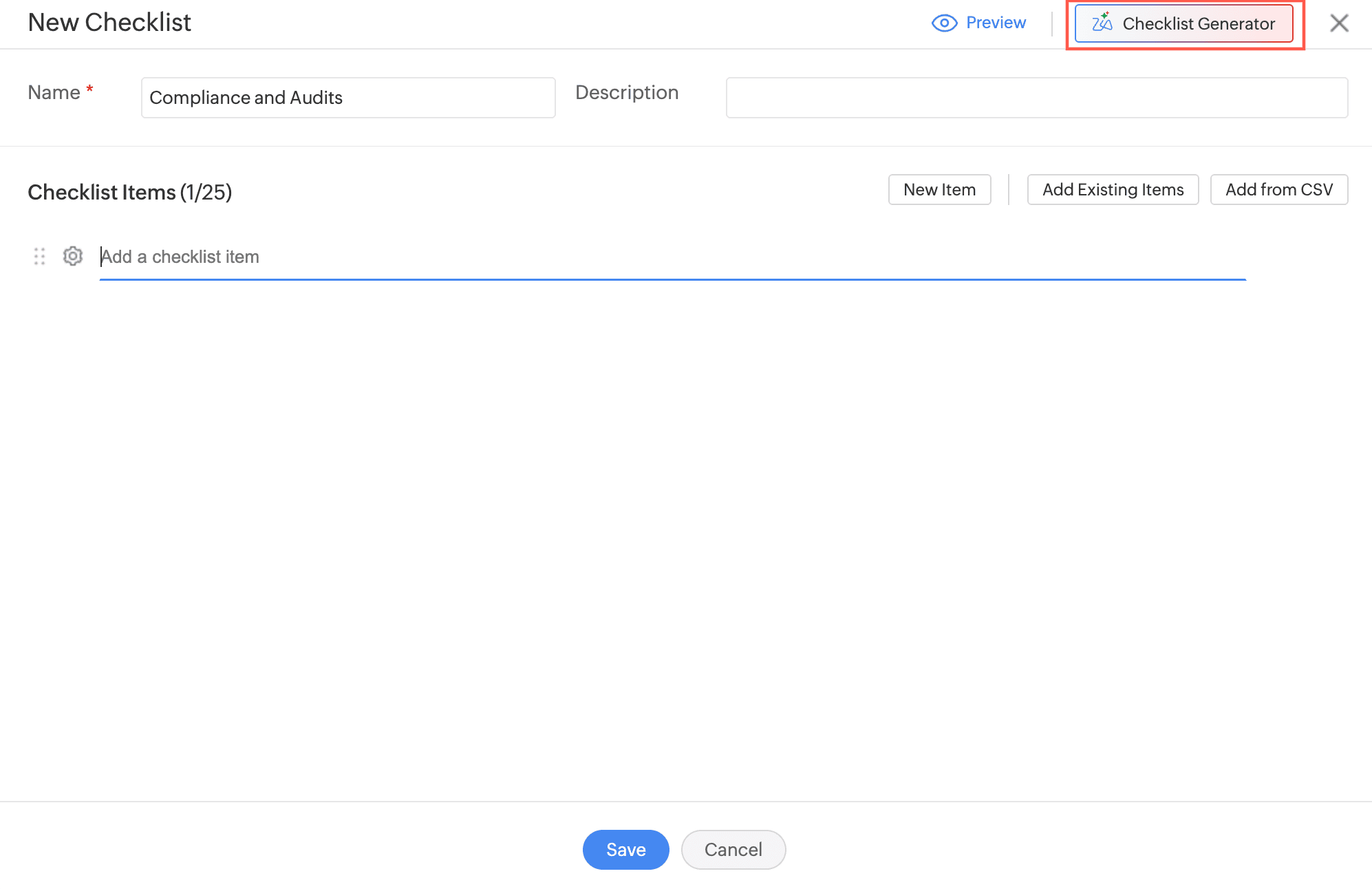Click the New Checklist dialog title

pyautogui.click(x=109, y=23)
